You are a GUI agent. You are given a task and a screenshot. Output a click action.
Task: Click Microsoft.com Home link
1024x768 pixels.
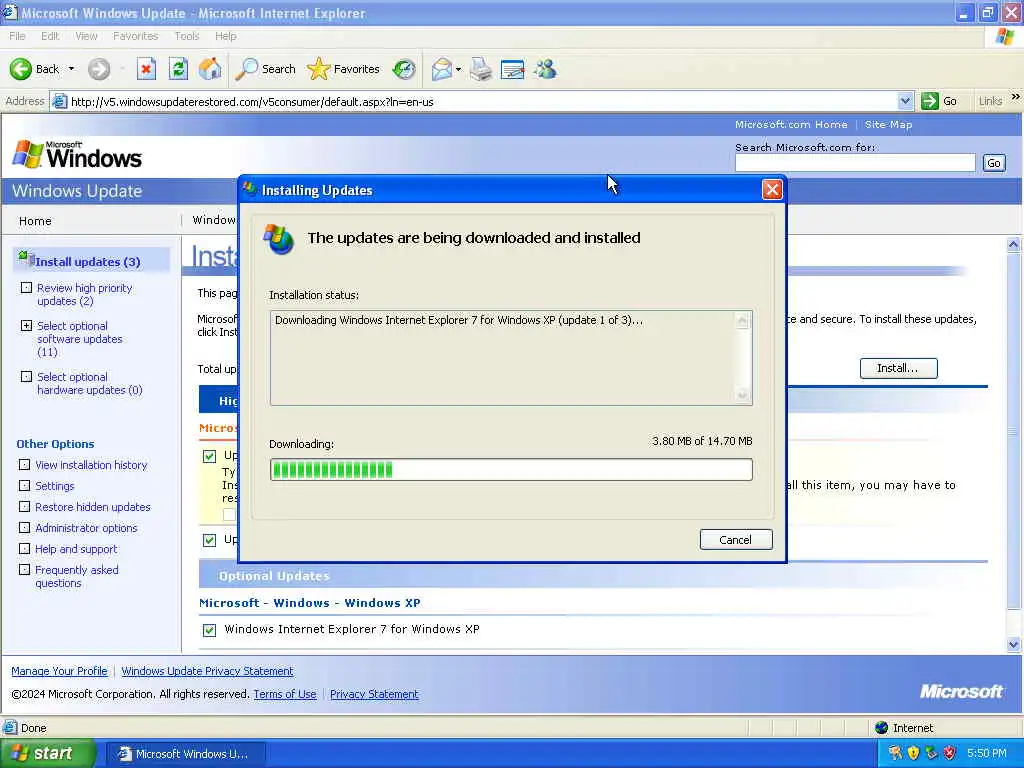coord(791,124)
